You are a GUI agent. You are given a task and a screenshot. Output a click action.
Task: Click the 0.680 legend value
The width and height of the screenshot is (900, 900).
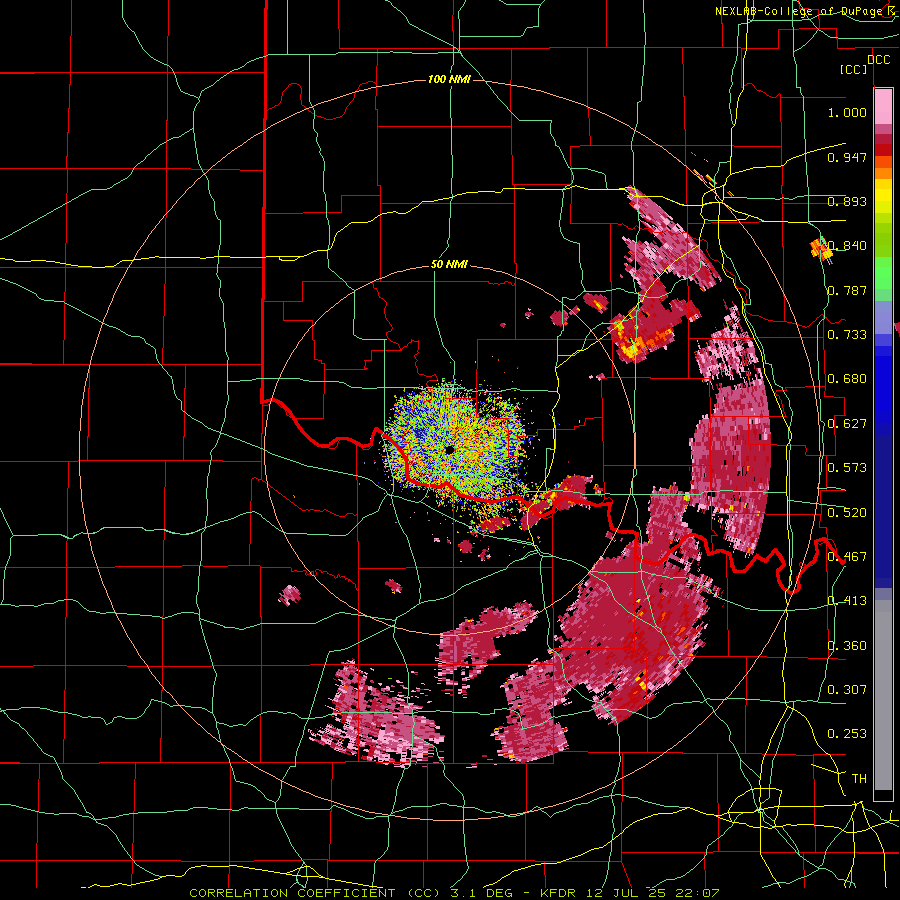(x=847, y=379)
